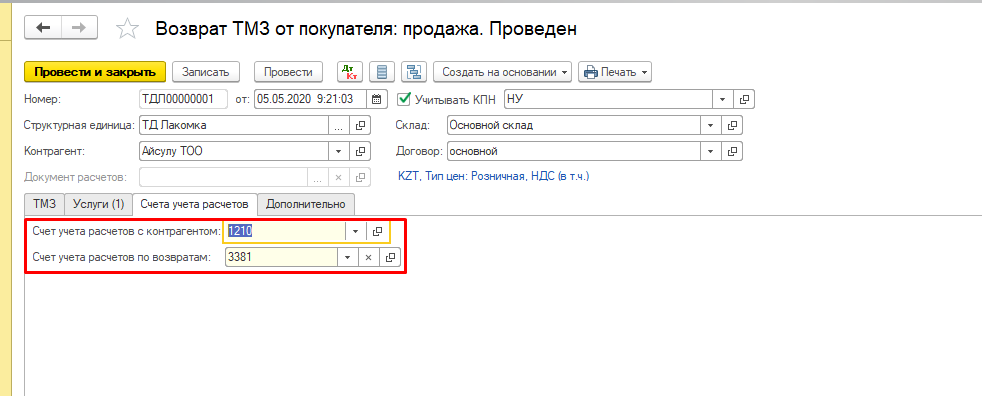982x396 pixels.
Task: Focus the Договор field основной
Action: click(574, 151)
